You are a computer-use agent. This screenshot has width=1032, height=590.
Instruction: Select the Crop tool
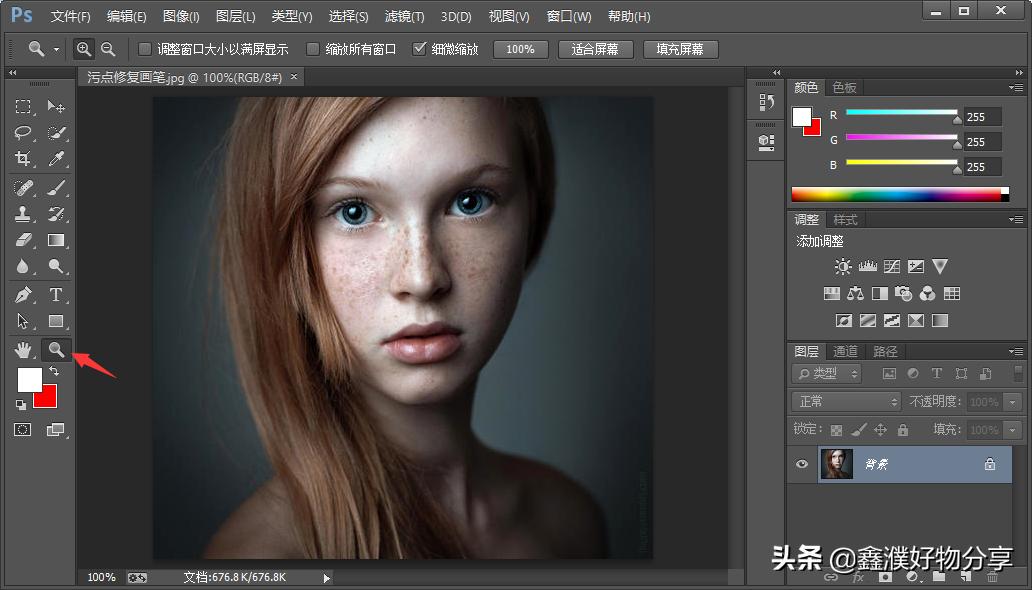point(23,159)
